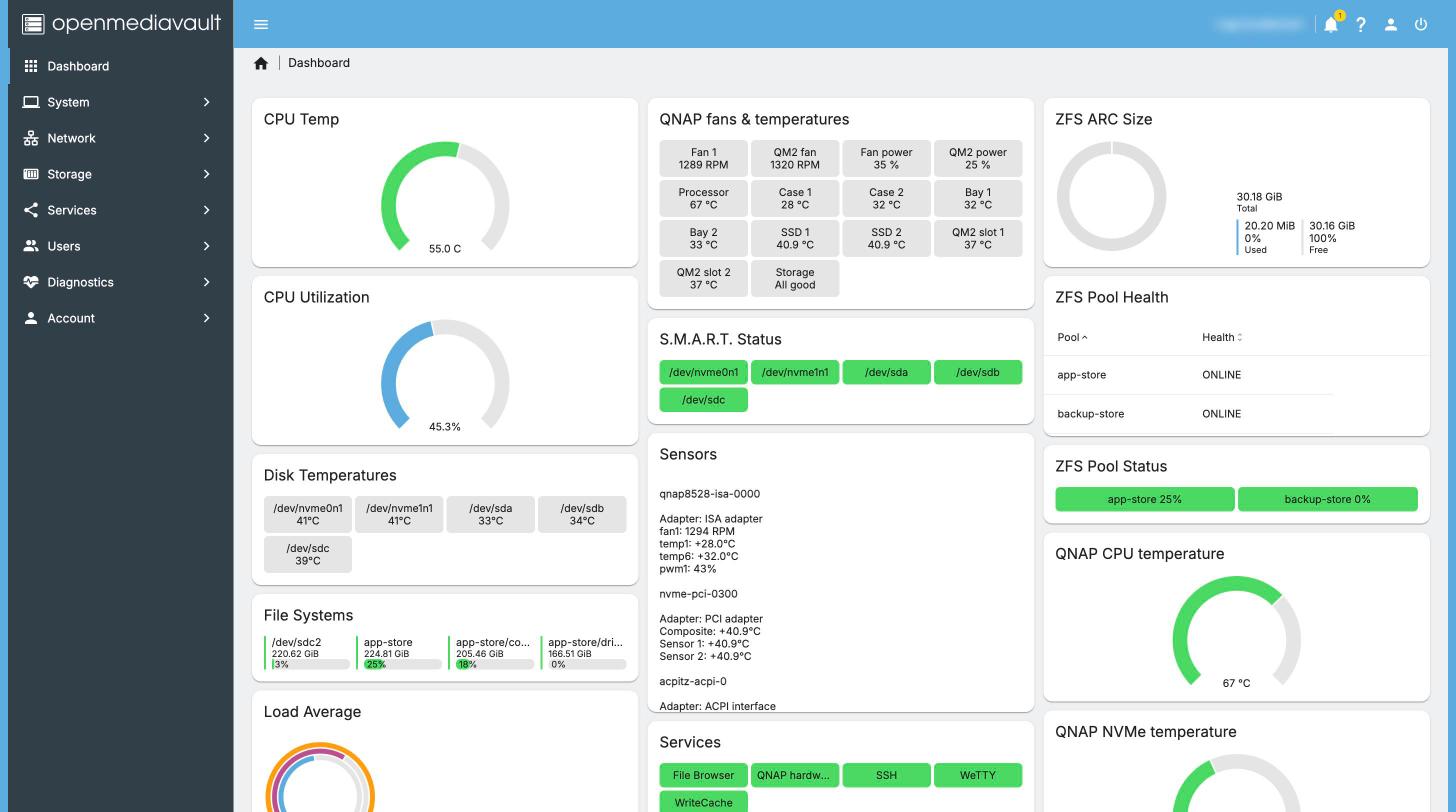
Task: Toggle the hamburger navigation menu
Action: [261, 24]
